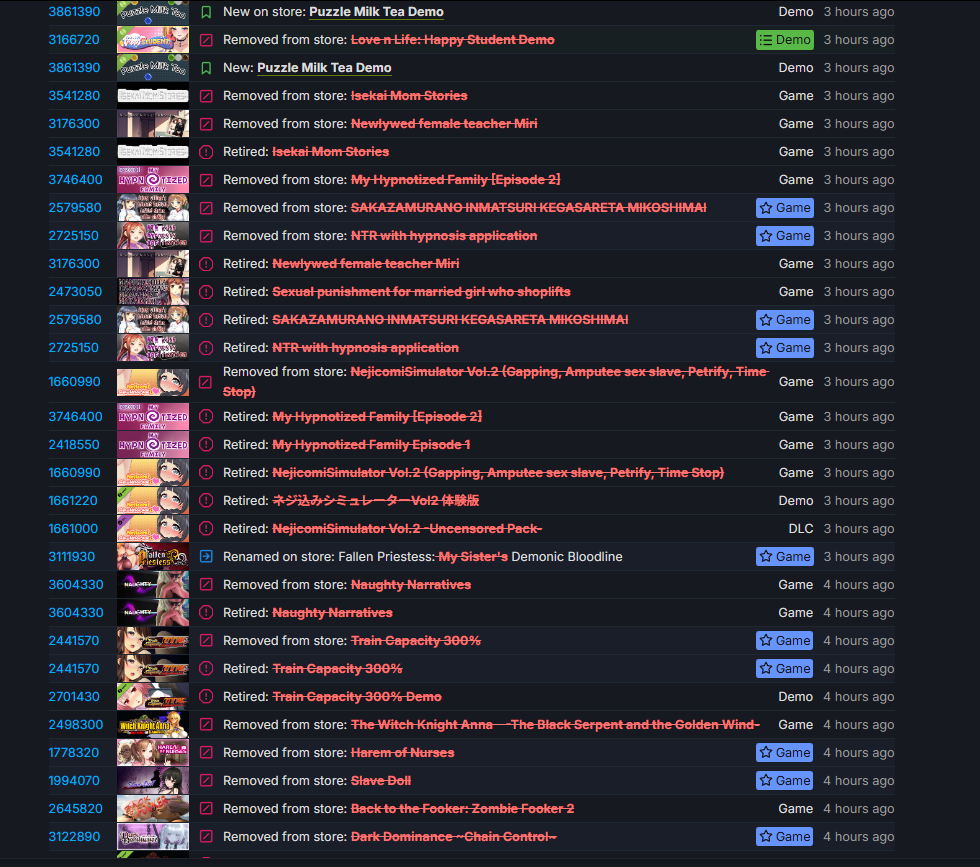980x867 pixels.
Task: Click the Fallen Priestess game thumbnail
Action: pyautogui.click(x=152, y=557)
